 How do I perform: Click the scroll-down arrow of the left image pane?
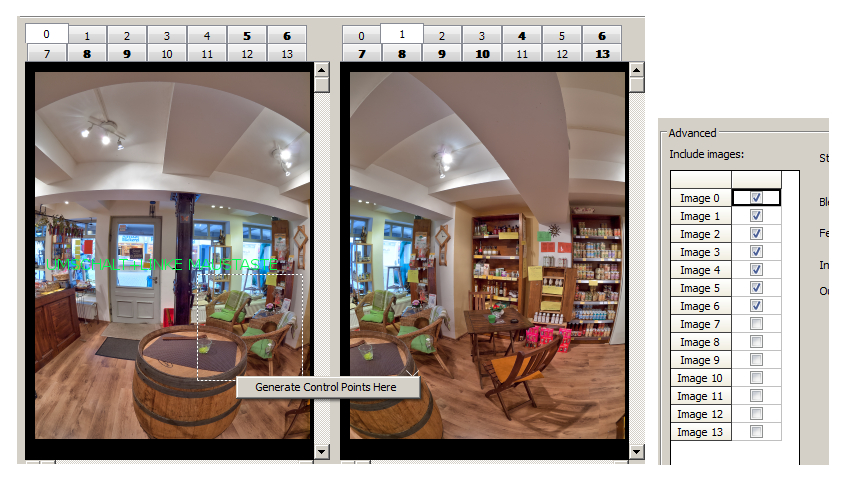coord(321,451)
